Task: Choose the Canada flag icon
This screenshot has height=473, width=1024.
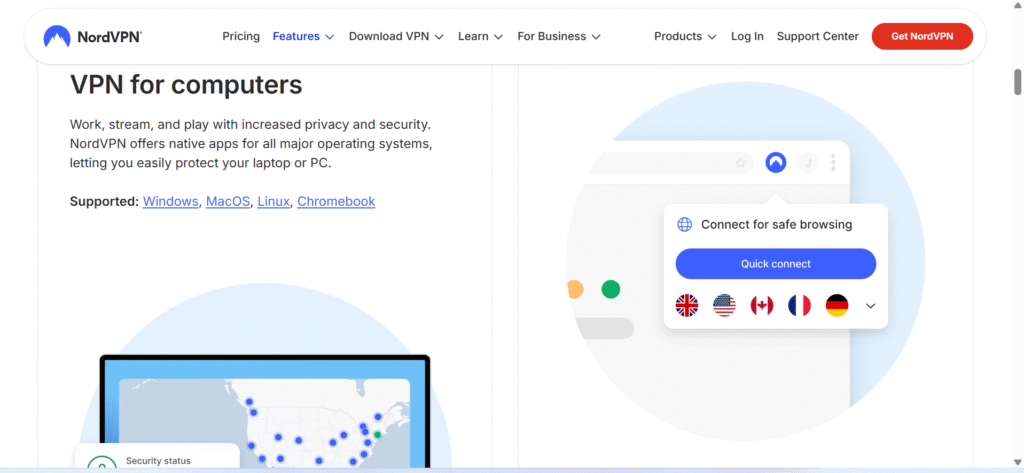Action: (762, 306)
